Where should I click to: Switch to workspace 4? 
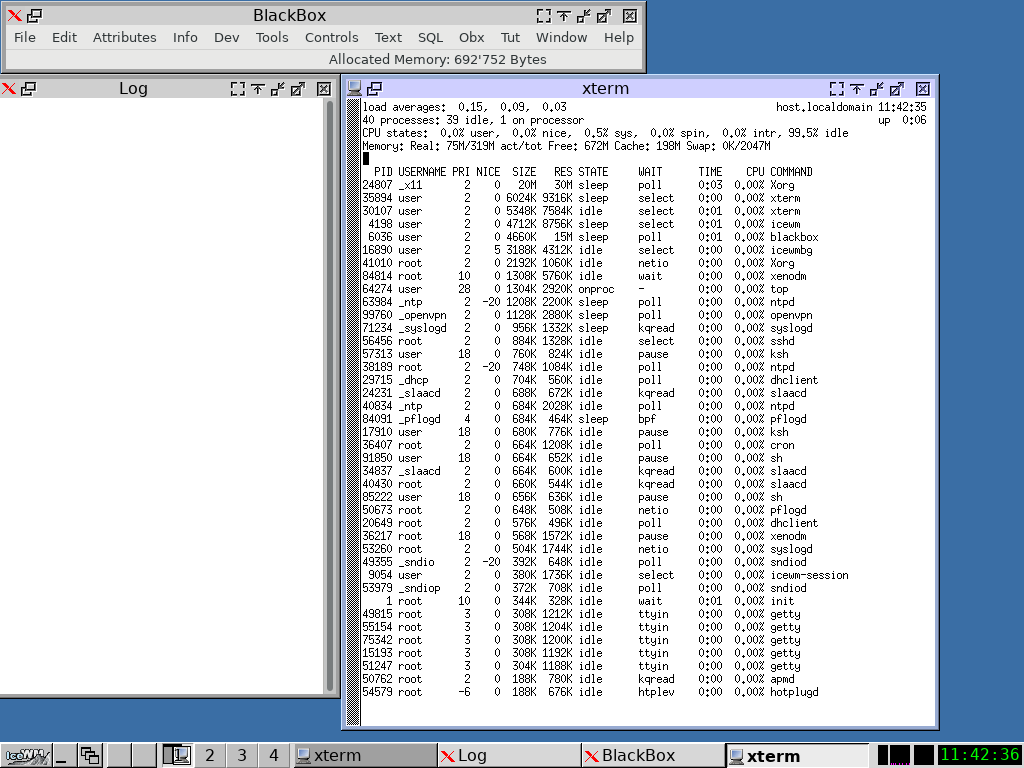pos(274,755)
